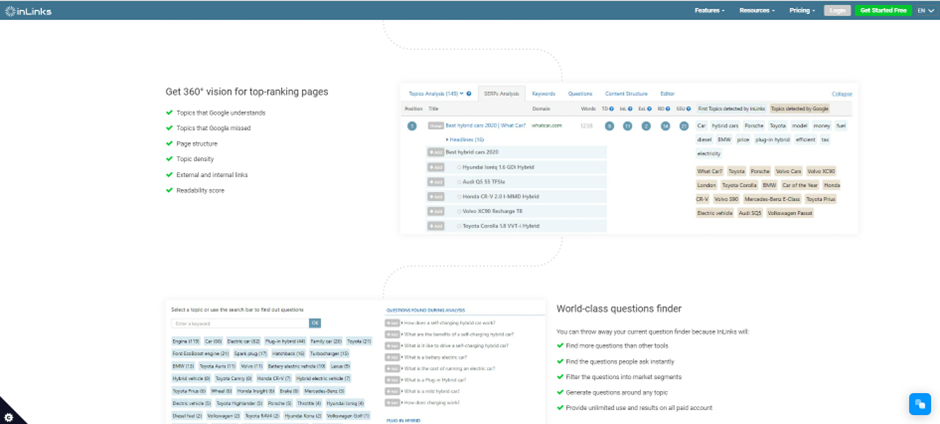Image resolution: width=940 pixels, height=424 pixels.
Task: Click the RD score circle showing 54
Action: (665, 126)
